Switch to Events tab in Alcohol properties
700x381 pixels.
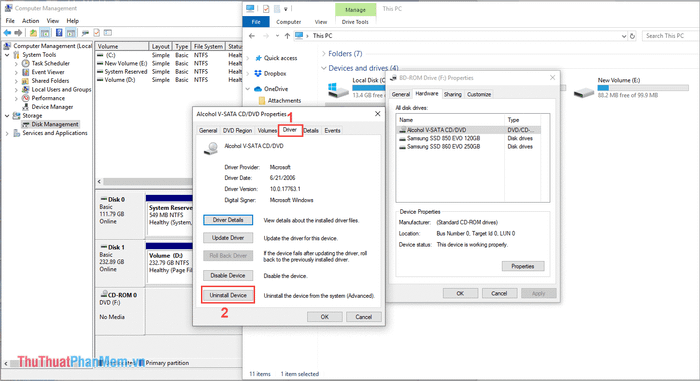(x=332, y=130)
